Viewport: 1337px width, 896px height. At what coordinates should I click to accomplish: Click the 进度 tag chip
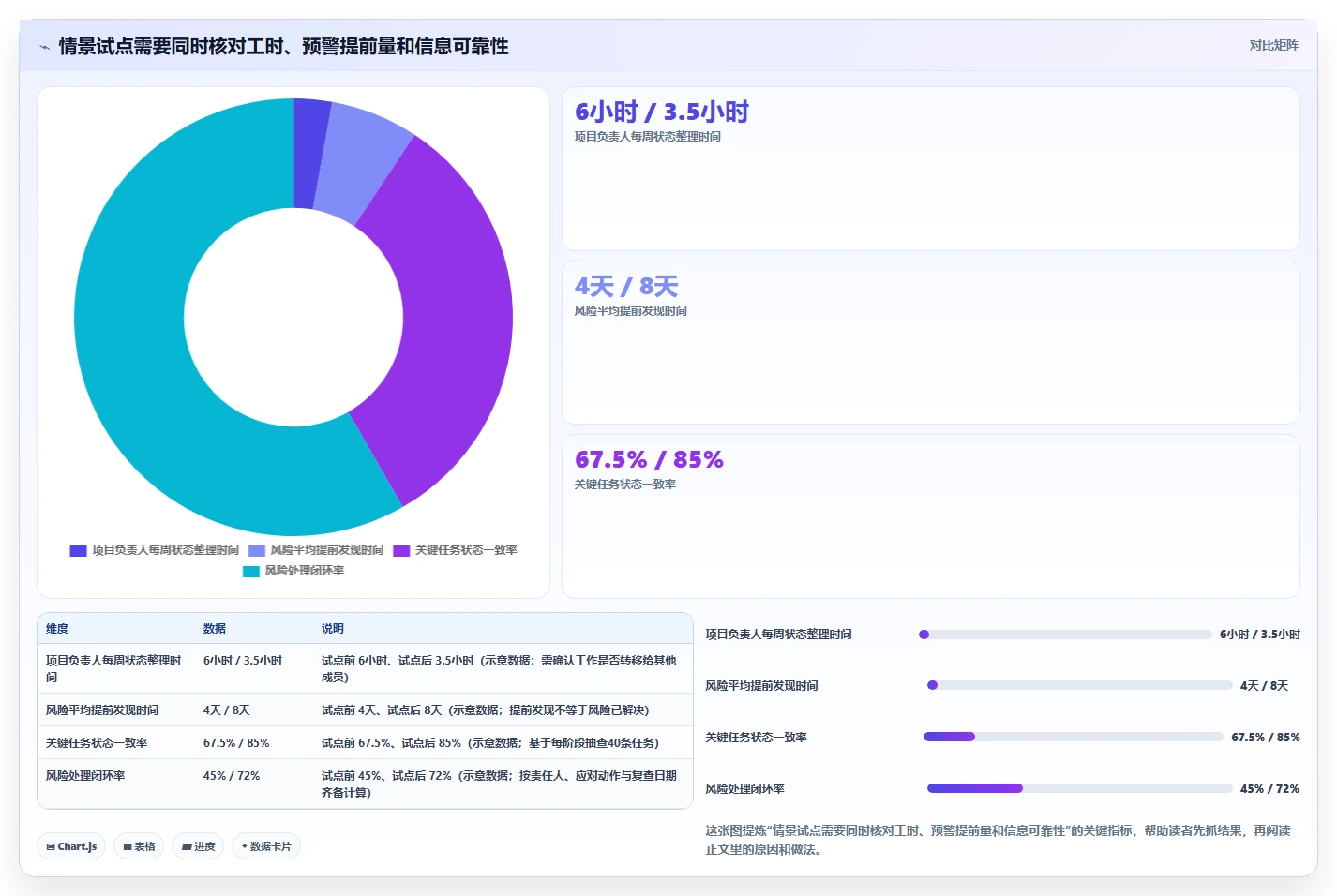pos(198,846)
